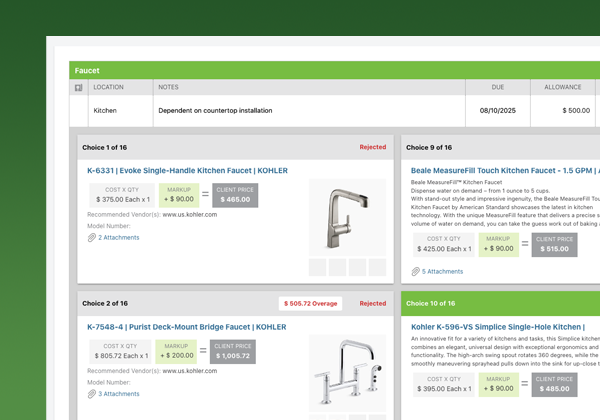This screenshot has width=600, height=420.
Task: Click '+ $ 90.00' markup in Choice 1
Action: point(179,195)
